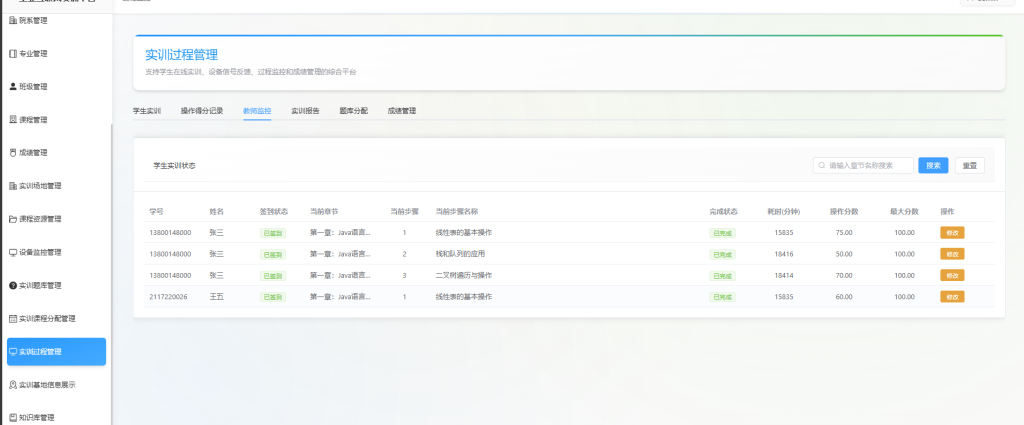Click the 重置 reset button
Screen dimensions: 1024x425
[969, 166]
